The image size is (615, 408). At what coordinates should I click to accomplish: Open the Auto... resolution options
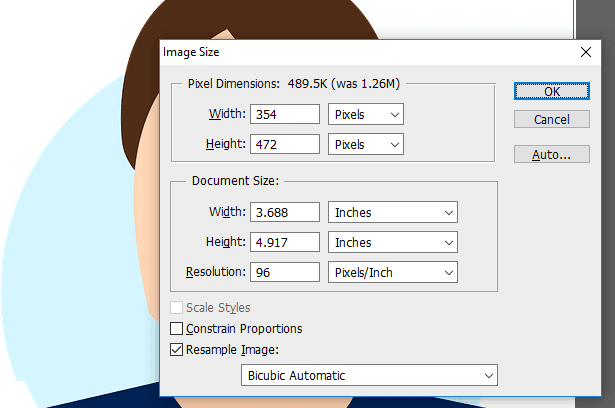(x=551, y=155)
